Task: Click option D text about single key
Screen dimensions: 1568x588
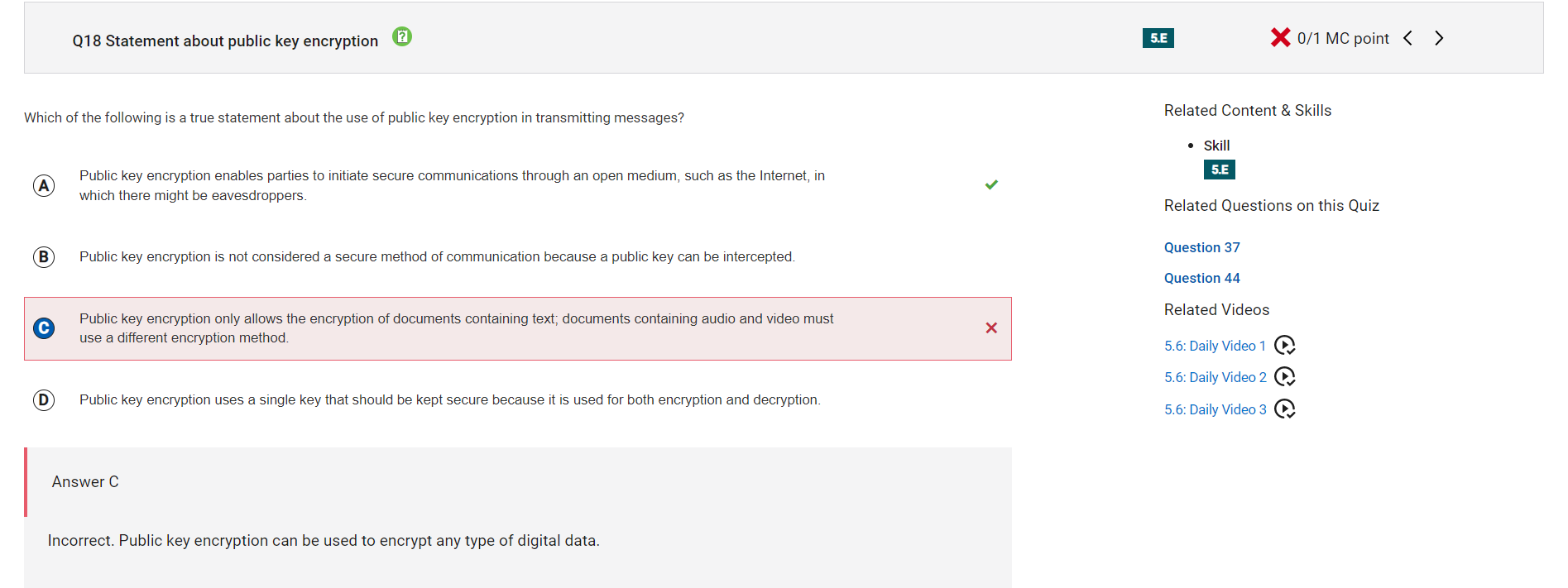Action: 450,400
